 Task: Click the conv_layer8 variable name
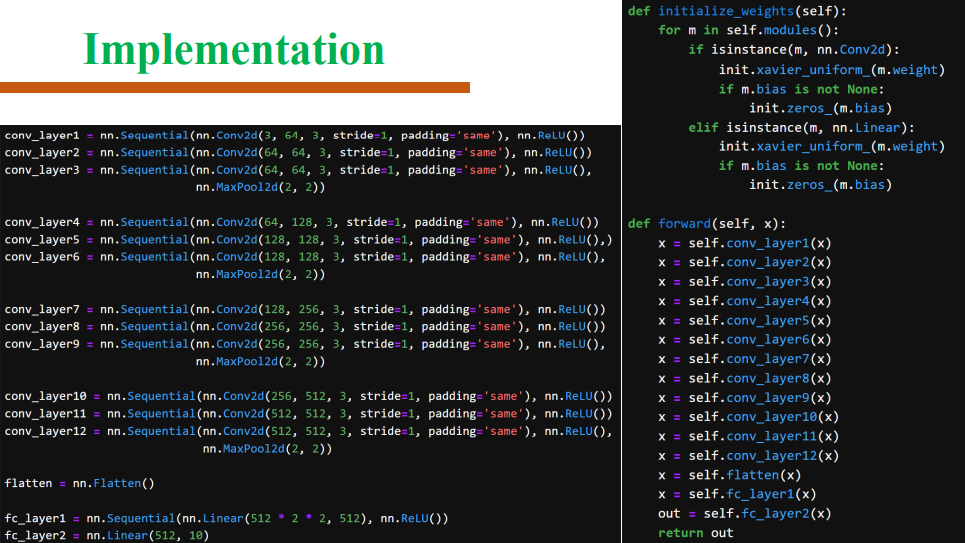42,326
